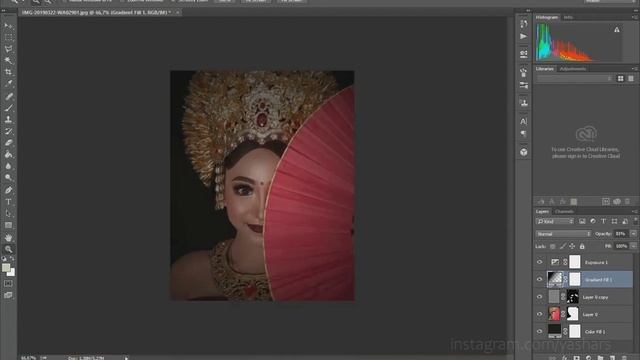This screenshot has height=360, width=640.
Task: Open the Properties panel icon
Action: pos(524,54)
